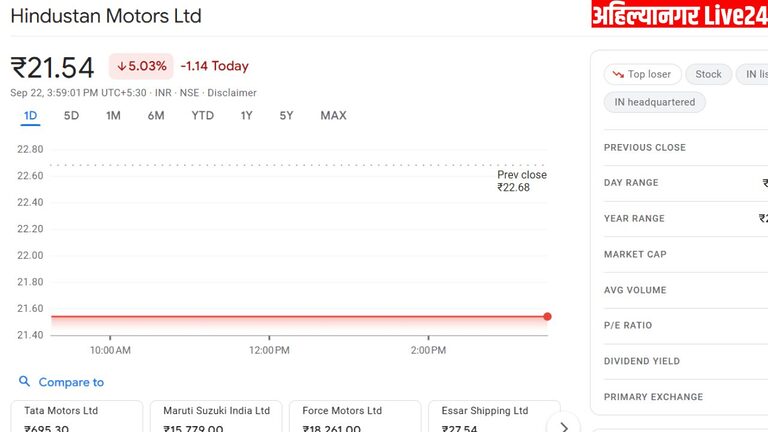The height and width of the screenshot is (432, 768).
Task: Click the Ahilyanagar Live24 logo
Action: [678, 15]
